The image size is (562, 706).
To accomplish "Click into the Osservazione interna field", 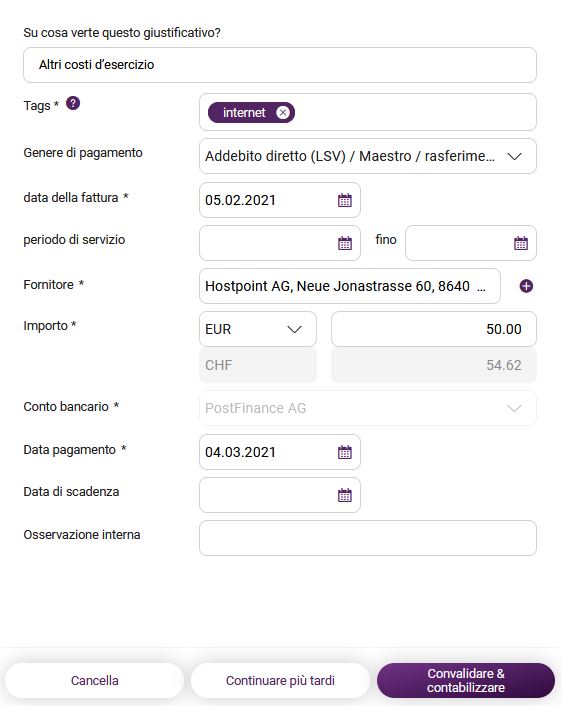I will (x=368, y=538).
